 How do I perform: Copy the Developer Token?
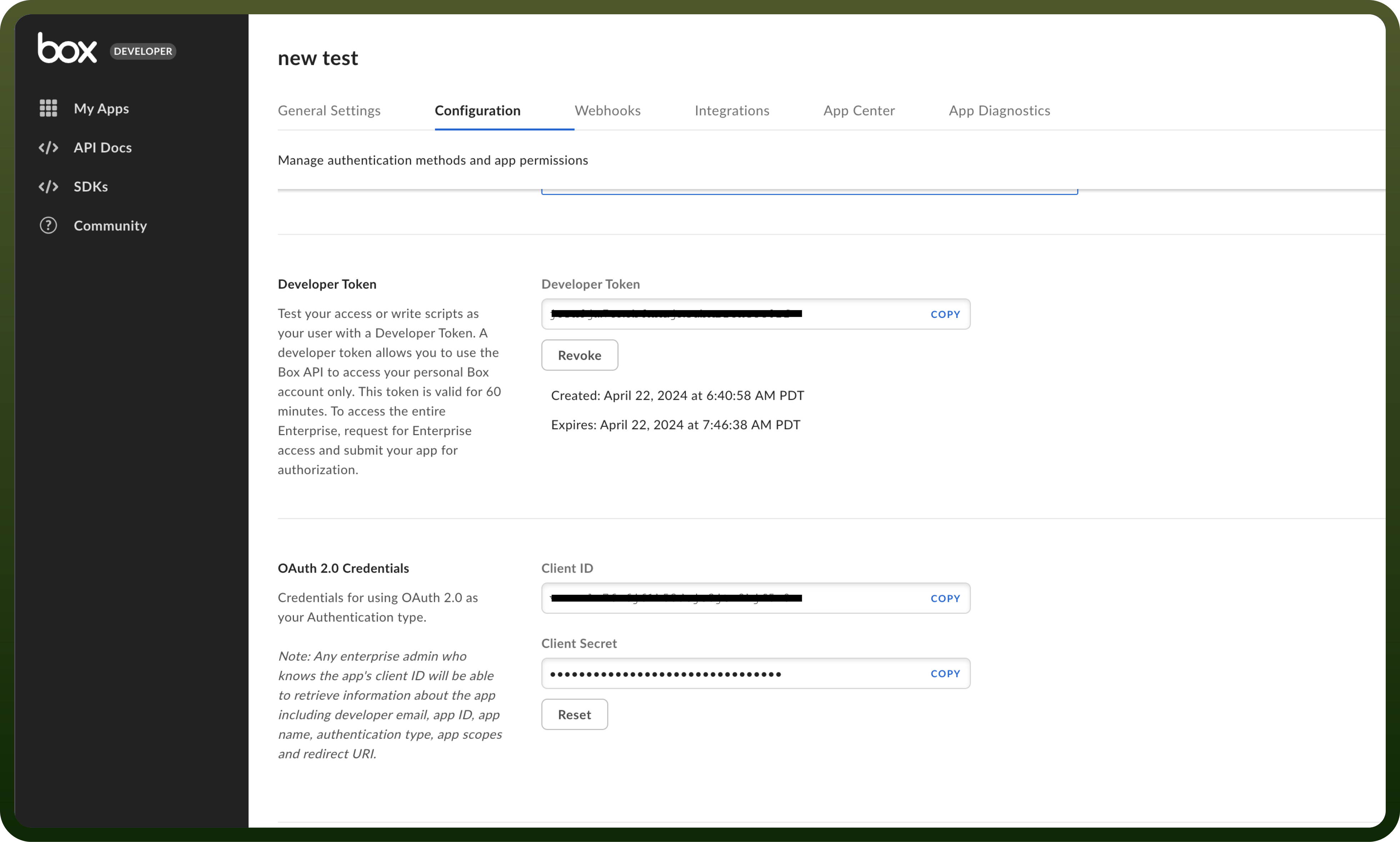click(x=945, y=314)
